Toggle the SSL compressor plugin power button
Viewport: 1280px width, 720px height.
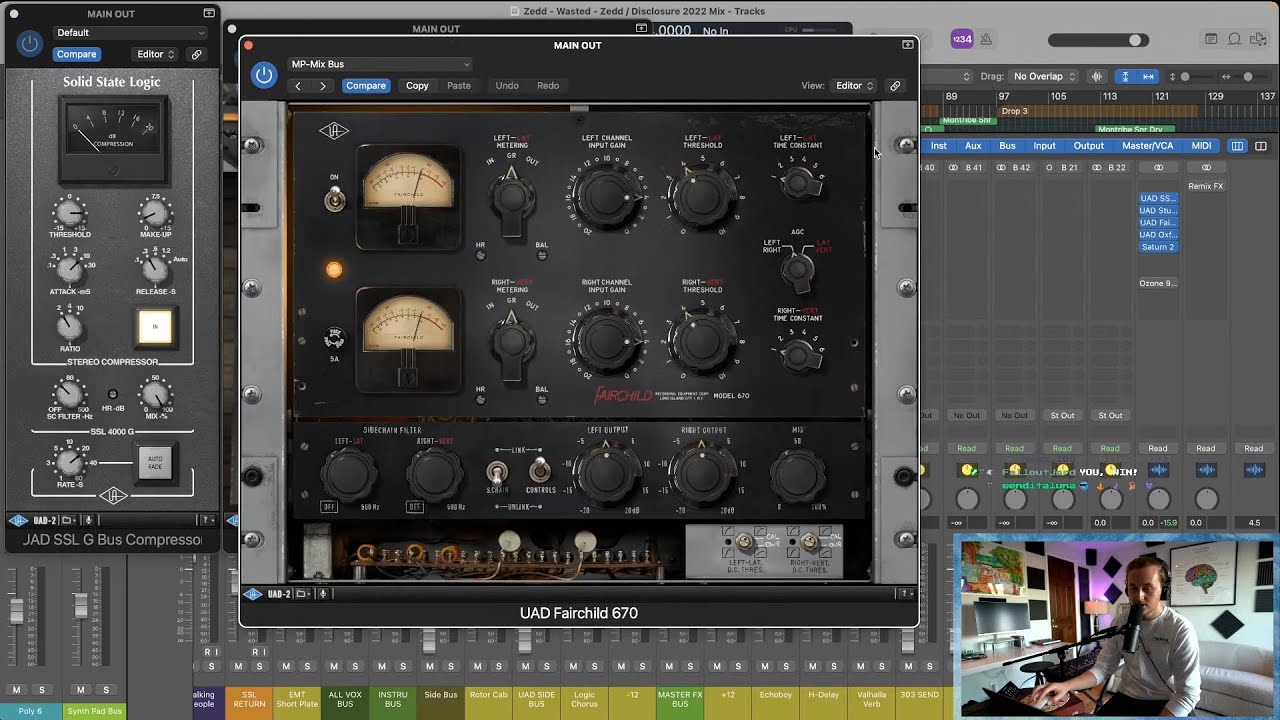pos(30,43)
